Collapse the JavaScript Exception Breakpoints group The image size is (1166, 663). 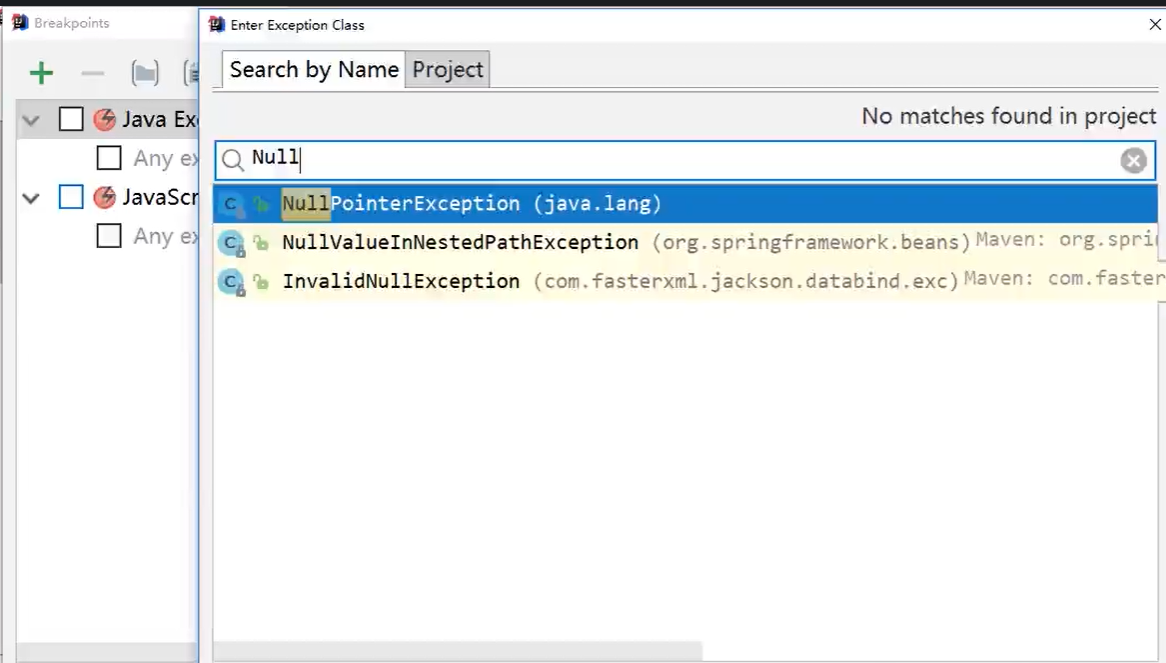point(30,197)
